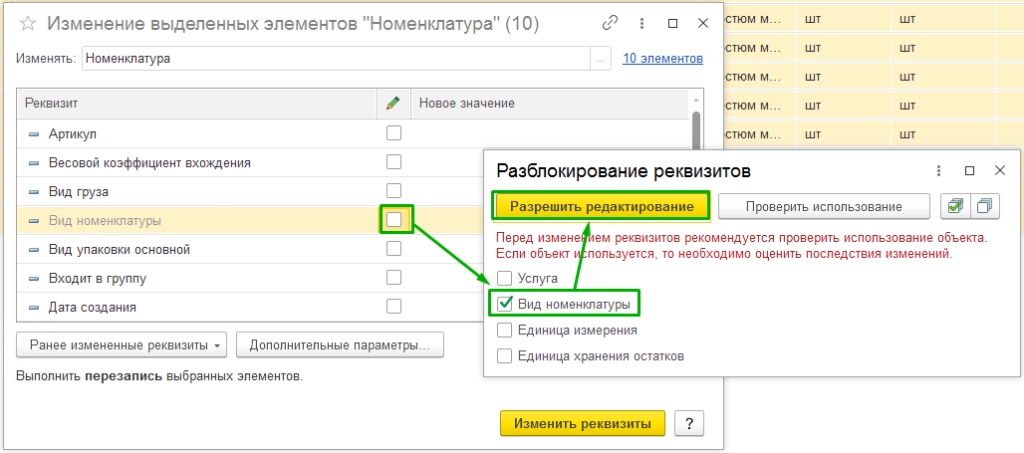This screenshot has height=453, width=1024.
Task: Click the pencil icon column header
Action: click(393, 103)
